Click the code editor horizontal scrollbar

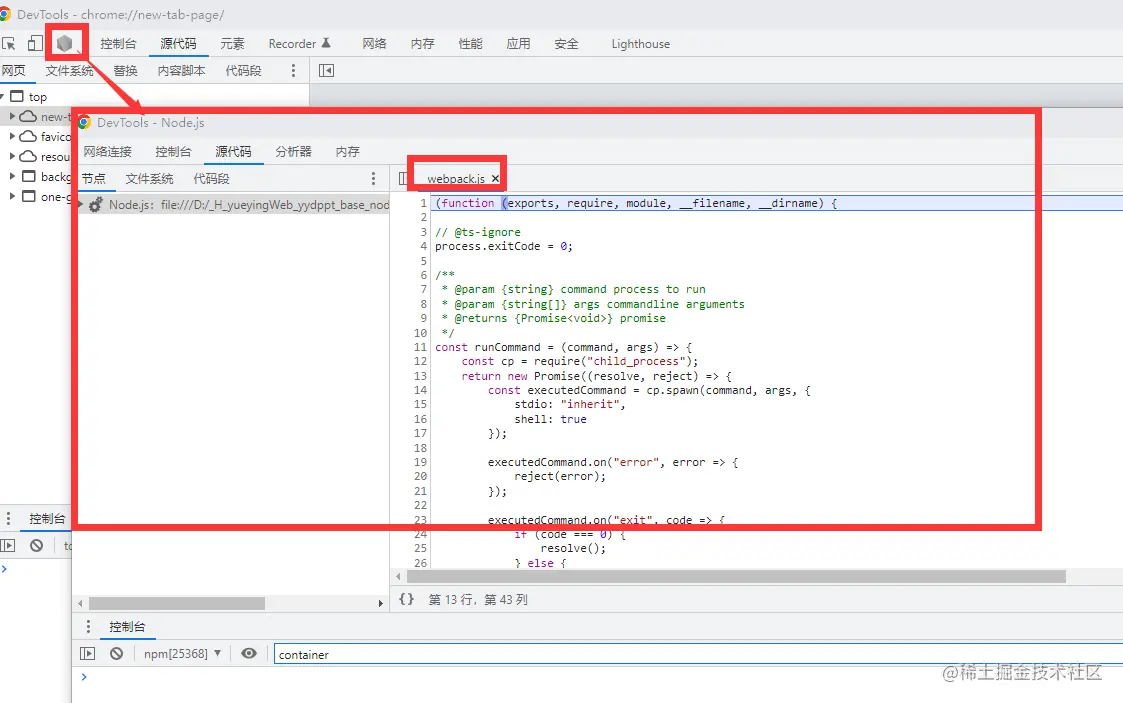[x=736, y=576]
